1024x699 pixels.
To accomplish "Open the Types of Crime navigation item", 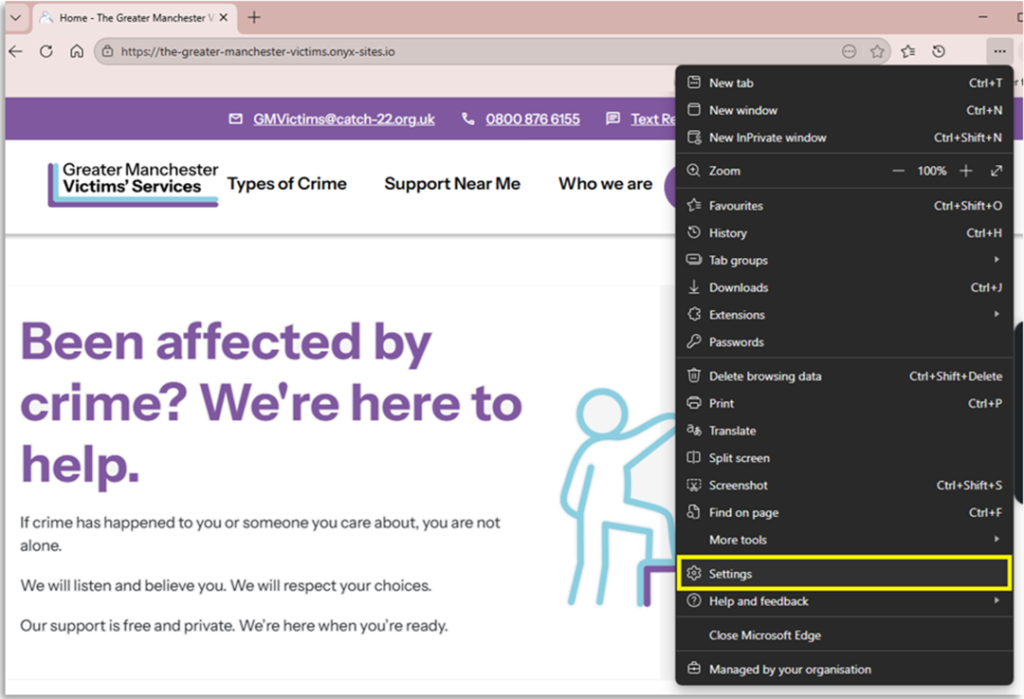I will [287, 184].
